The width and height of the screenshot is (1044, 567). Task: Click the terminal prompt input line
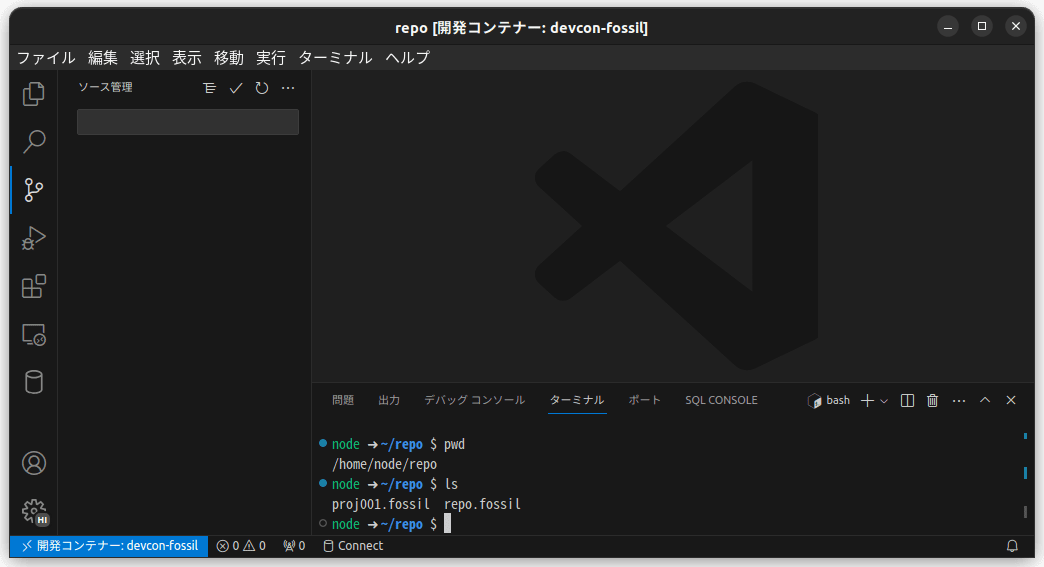coord(392,524)
